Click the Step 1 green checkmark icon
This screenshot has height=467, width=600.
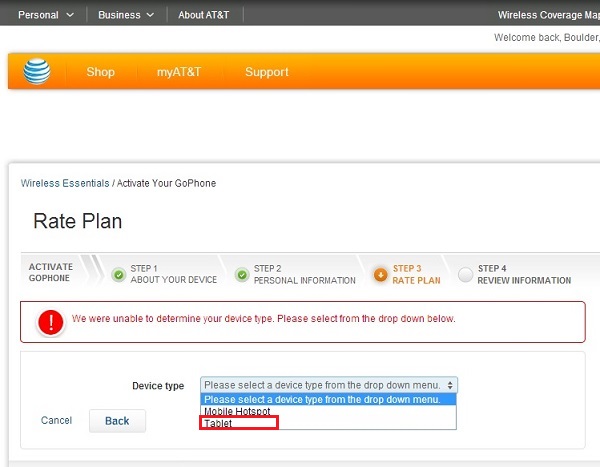119,274
